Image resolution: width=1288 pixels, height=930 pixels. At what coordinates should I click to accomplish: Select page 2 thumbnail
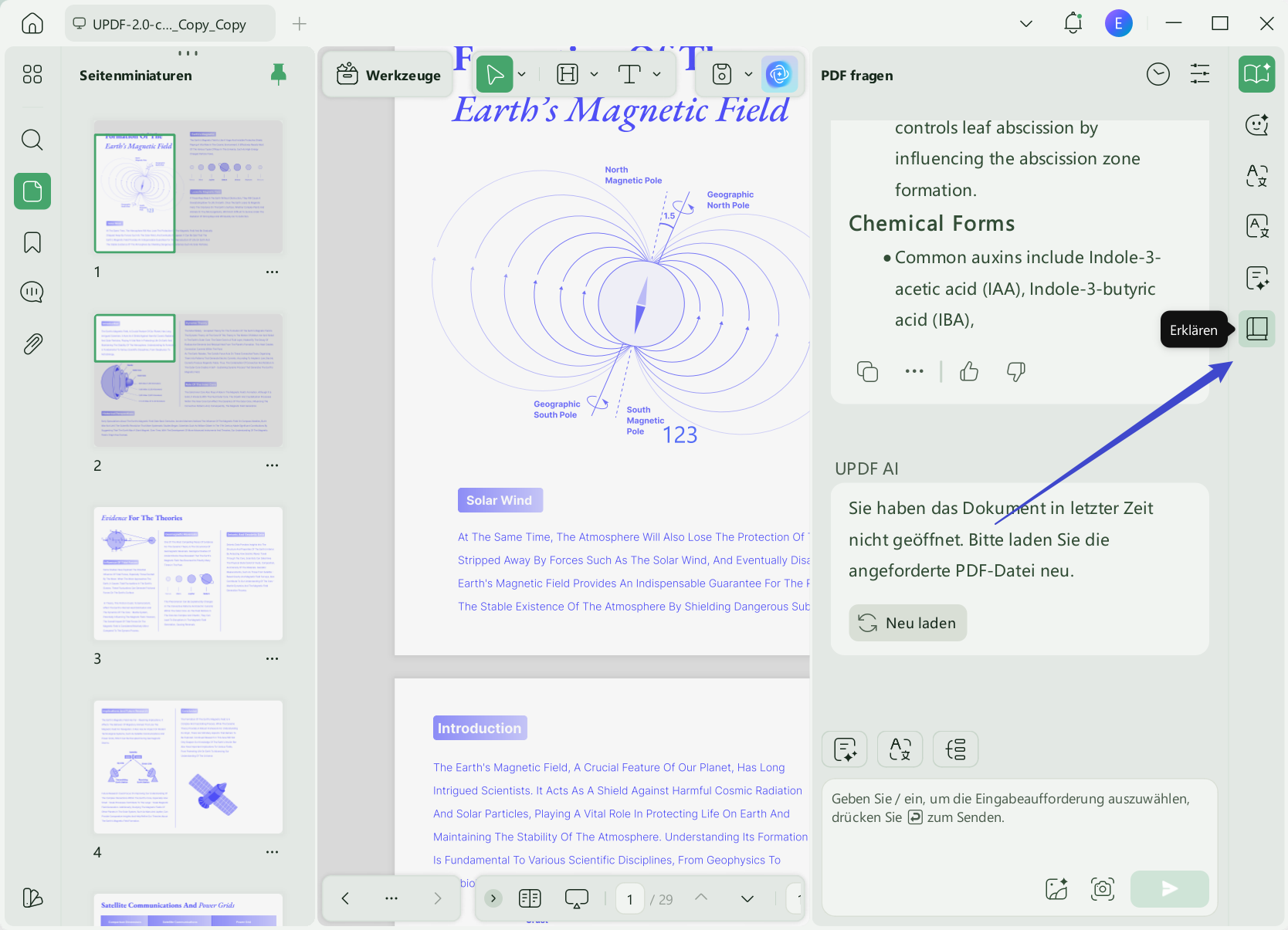(x=188, y=380)
